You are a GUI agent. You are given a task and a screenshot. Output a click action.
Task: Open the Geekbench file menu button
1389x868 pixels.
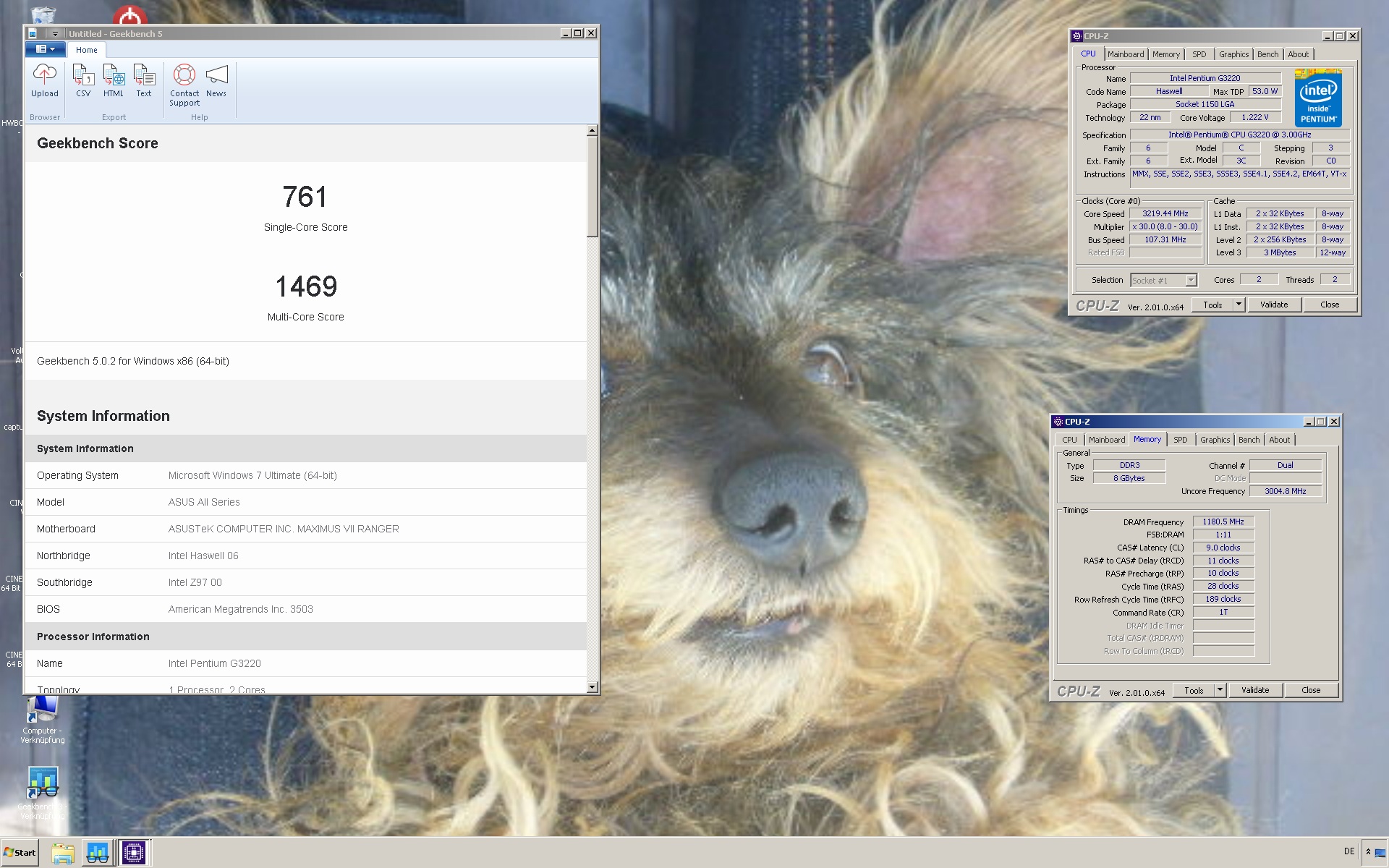click(x=46, y=49)
